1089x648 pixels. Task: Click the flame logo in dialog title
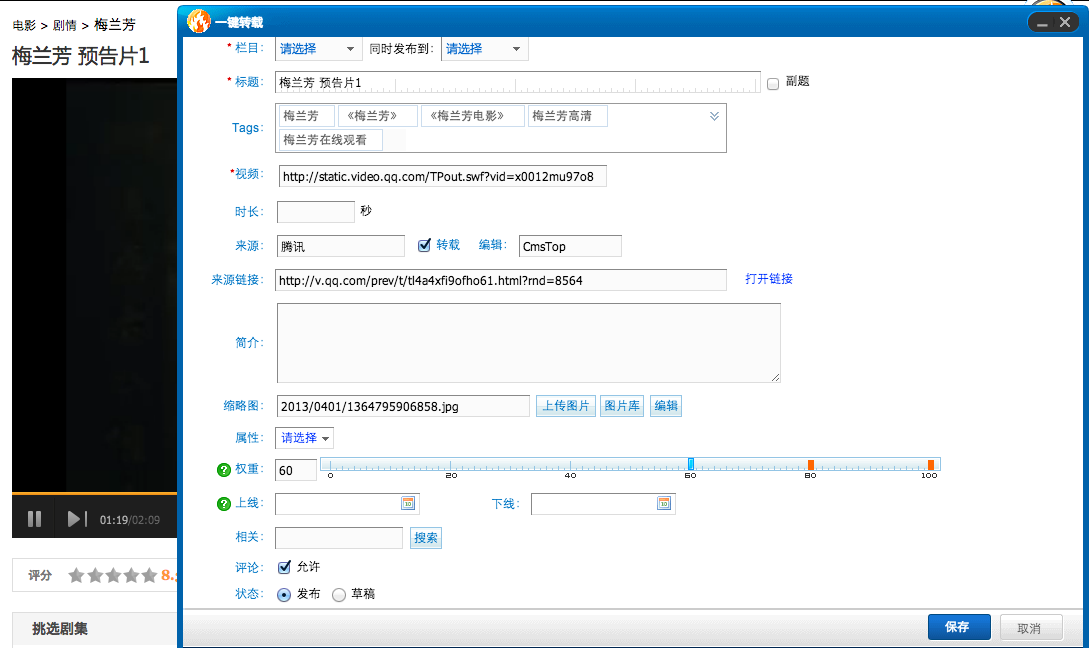pyautogui.click(x=198, y=21)
